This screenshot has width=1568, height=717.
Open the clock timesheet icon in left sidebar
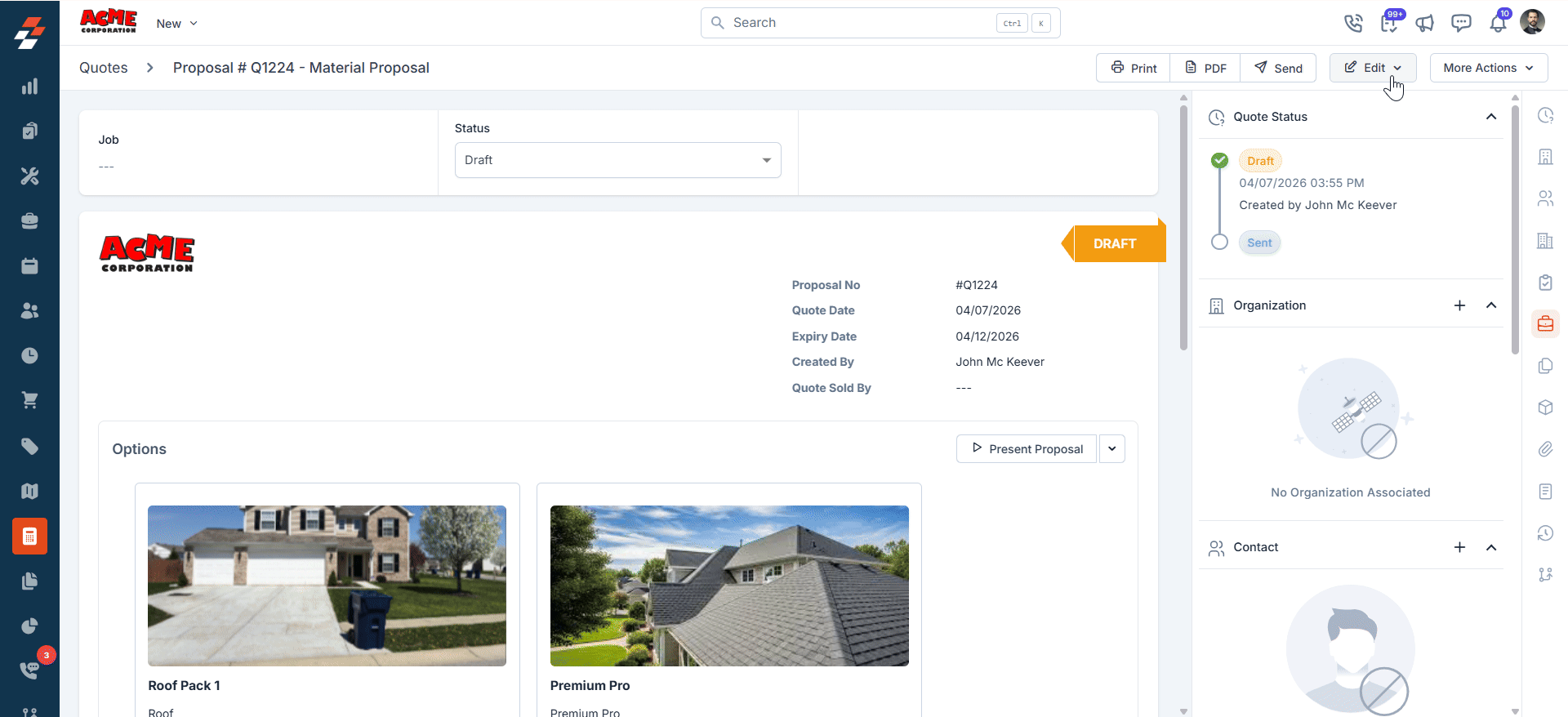point(29,355)
